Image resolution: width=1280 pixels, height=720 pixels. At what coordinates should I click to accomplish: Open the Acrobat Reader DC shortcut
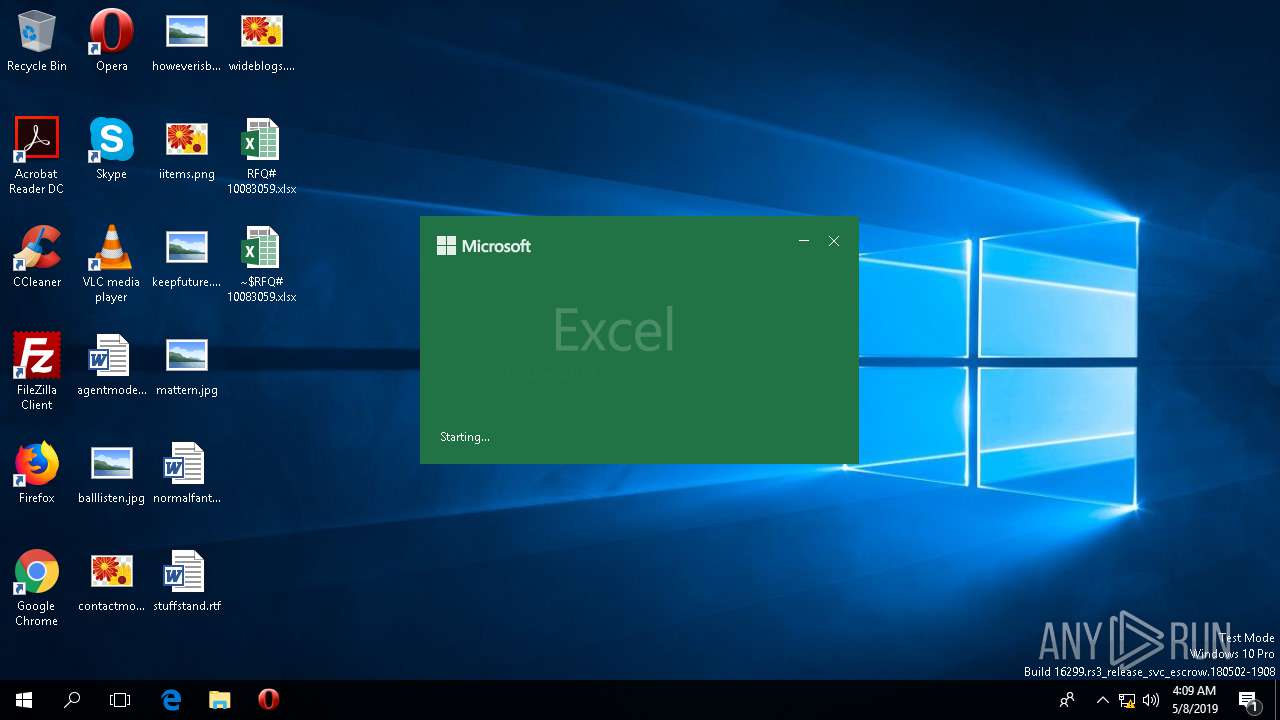click(x=37, y=156)
